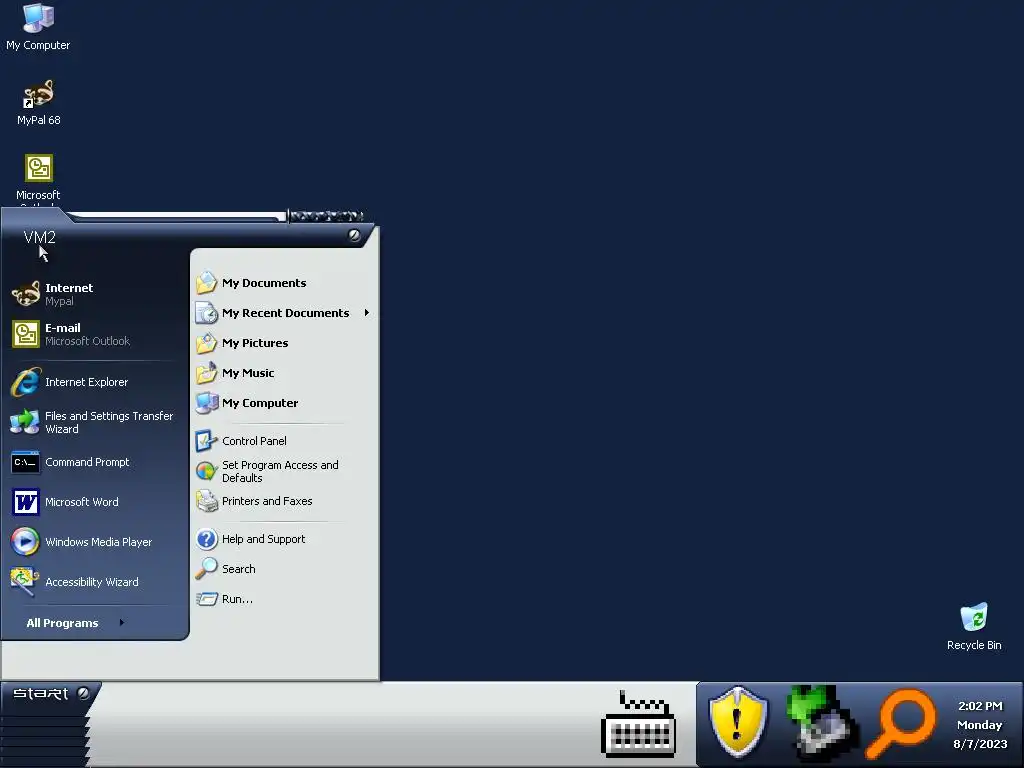Click the My Pictures folder icon
Screen dimensions: 1024x768
click(206, 343)
